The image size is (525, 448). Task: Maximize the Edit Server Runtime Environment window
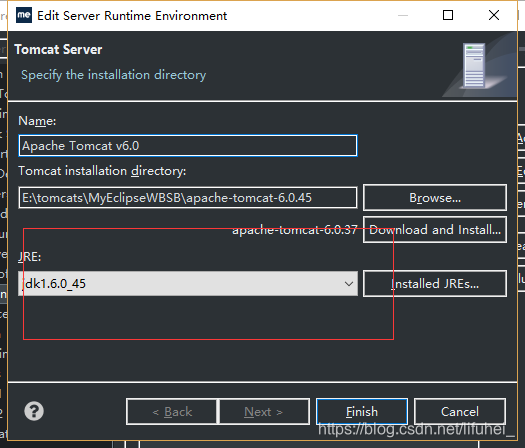click(448, 15)
